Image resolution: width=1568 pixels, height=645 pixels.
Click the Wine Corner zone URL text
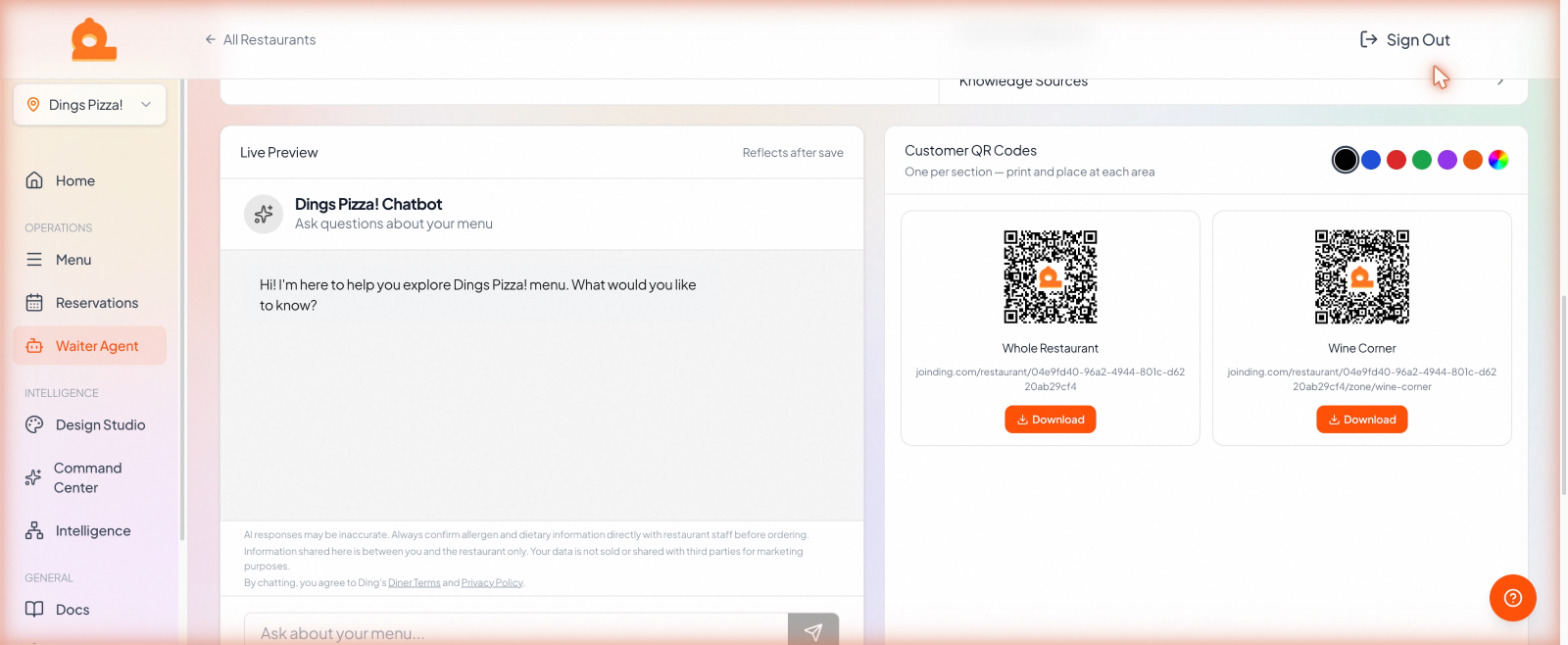tap(1362, 379)
